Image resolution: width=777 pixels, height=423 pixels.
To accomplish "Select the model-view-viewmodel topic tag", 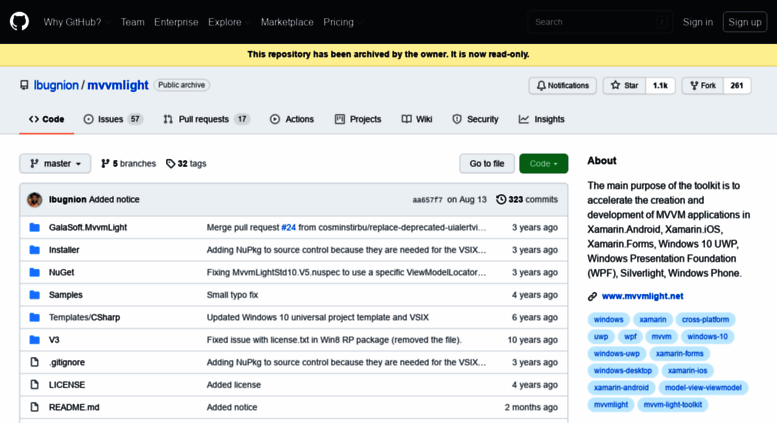I will 703,387.
